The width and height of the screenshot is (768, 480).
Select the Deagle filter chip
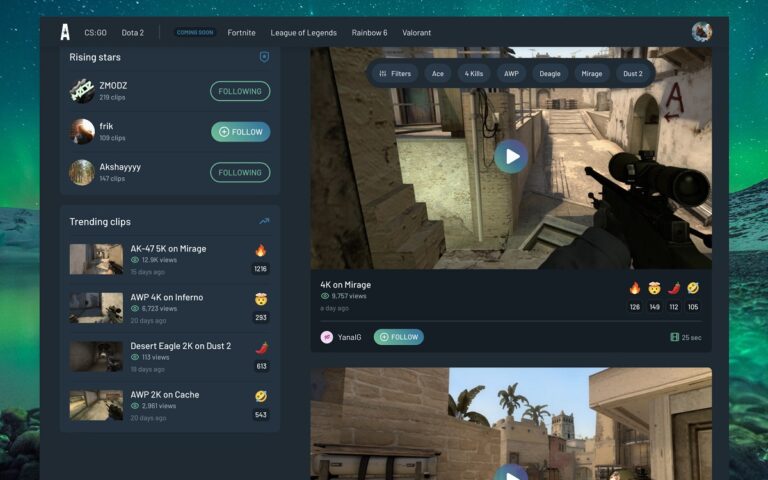coord(550,73)
